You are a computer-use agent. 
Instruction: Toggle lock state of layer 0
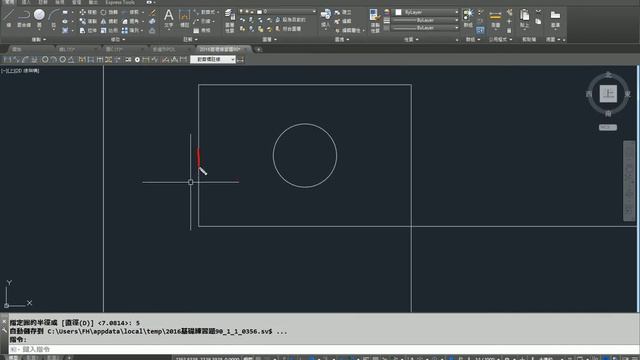(253, 12)
